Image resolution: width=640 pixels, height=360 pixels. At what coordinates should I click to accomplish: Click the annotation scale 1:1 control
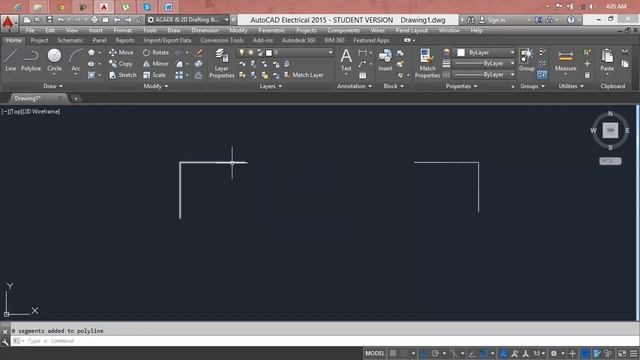tap(539, 353)
